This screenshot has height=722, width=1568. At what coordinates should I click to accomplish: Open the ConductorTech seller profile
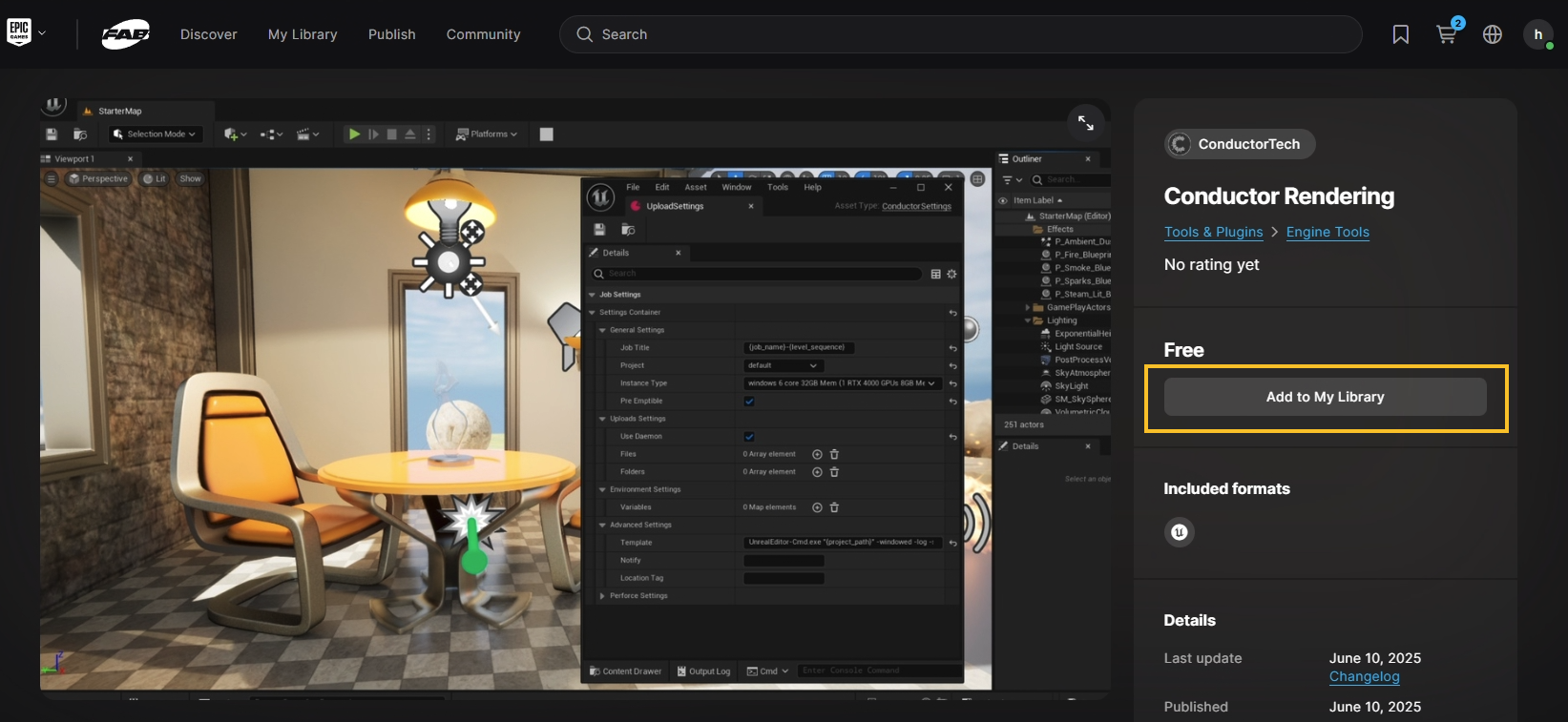tap(1239, 144)
